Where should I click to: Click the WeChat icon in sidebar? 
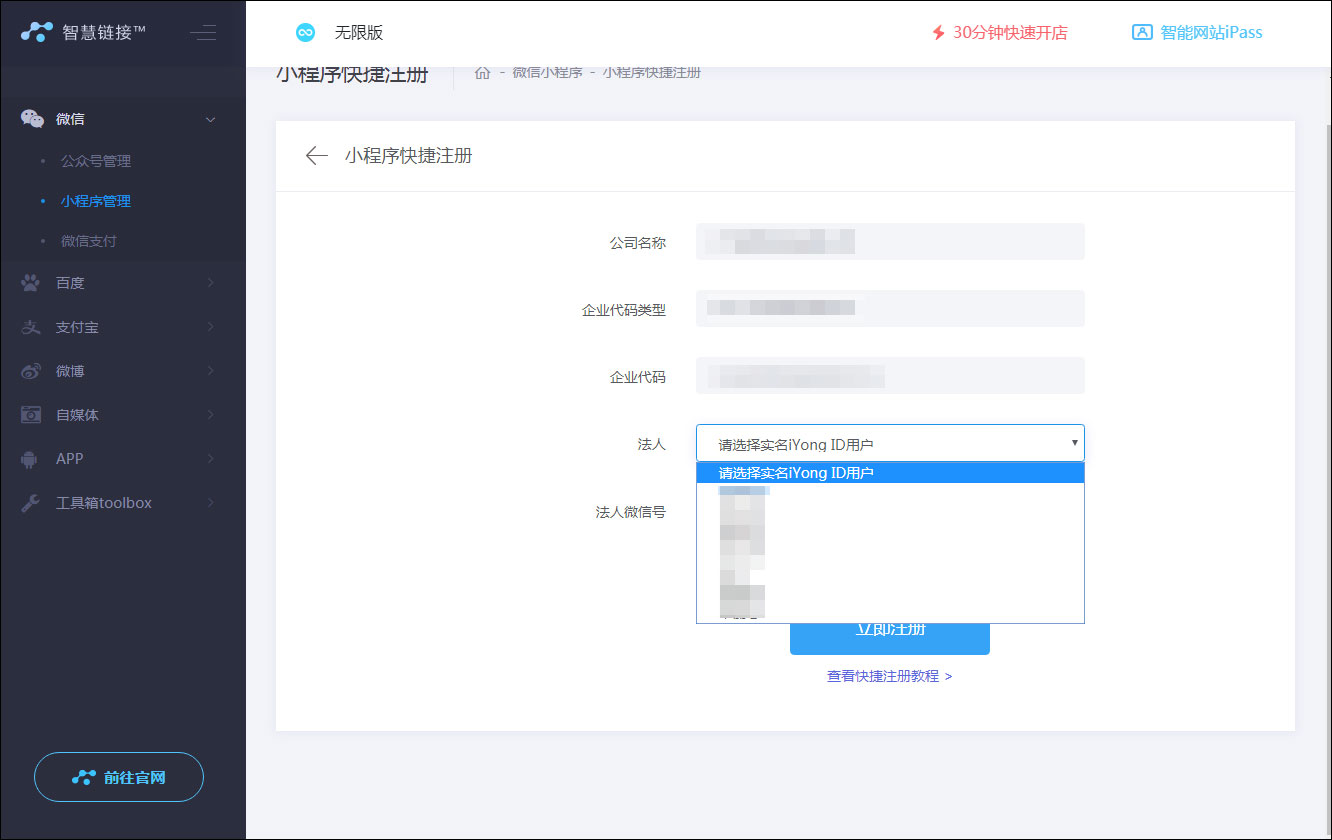click(32, 119)
